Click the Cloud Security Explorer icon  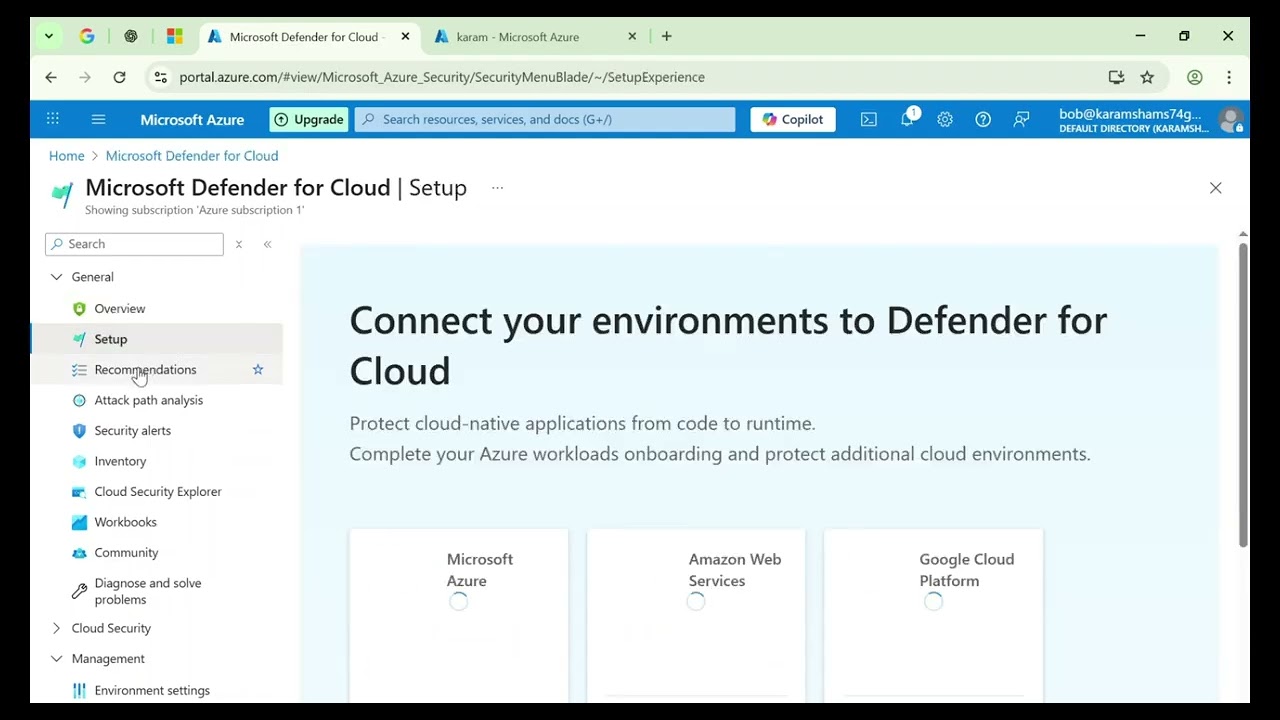79,492
